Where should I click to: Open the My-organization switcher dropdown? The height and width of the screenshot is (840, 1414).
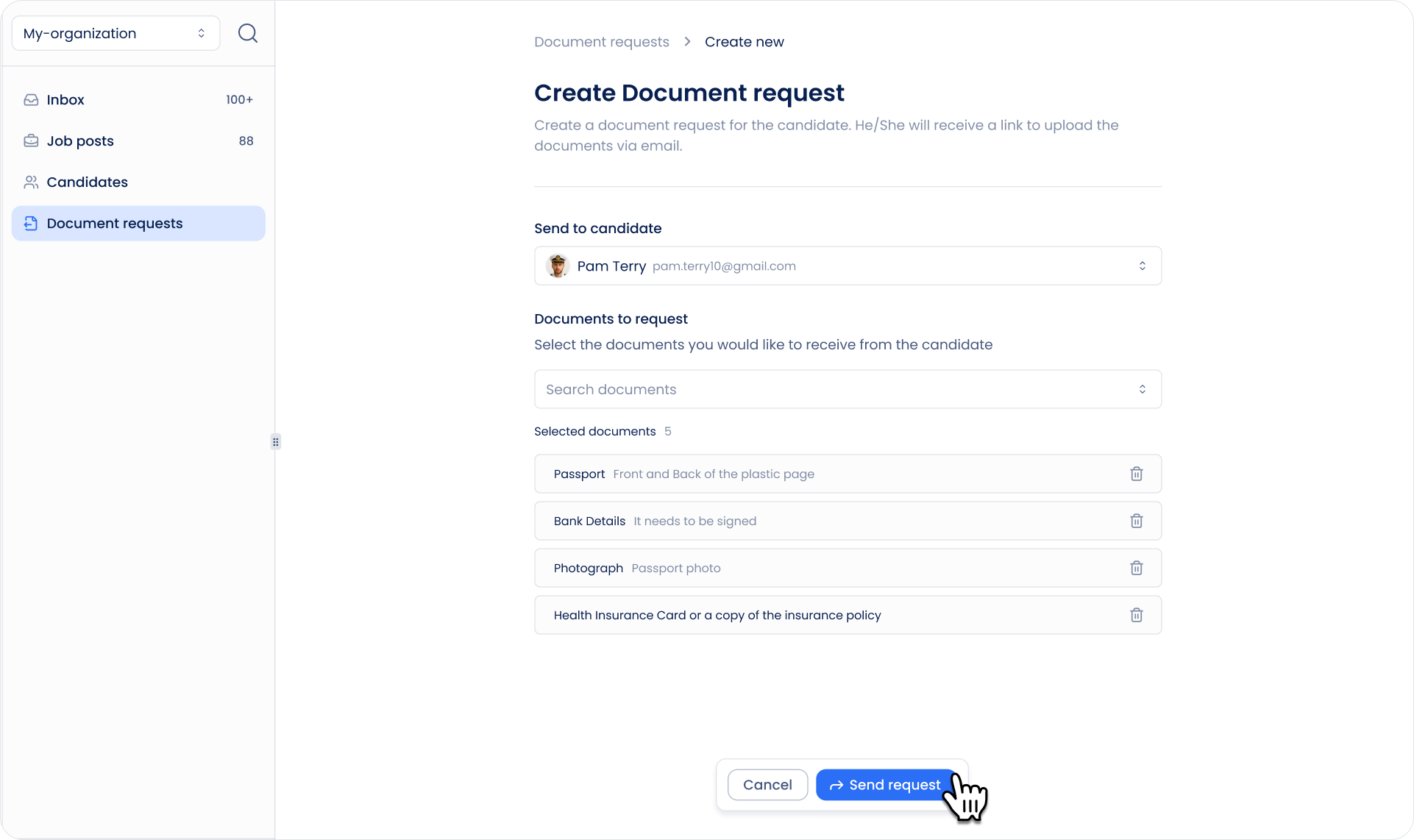tap(116, 33)
